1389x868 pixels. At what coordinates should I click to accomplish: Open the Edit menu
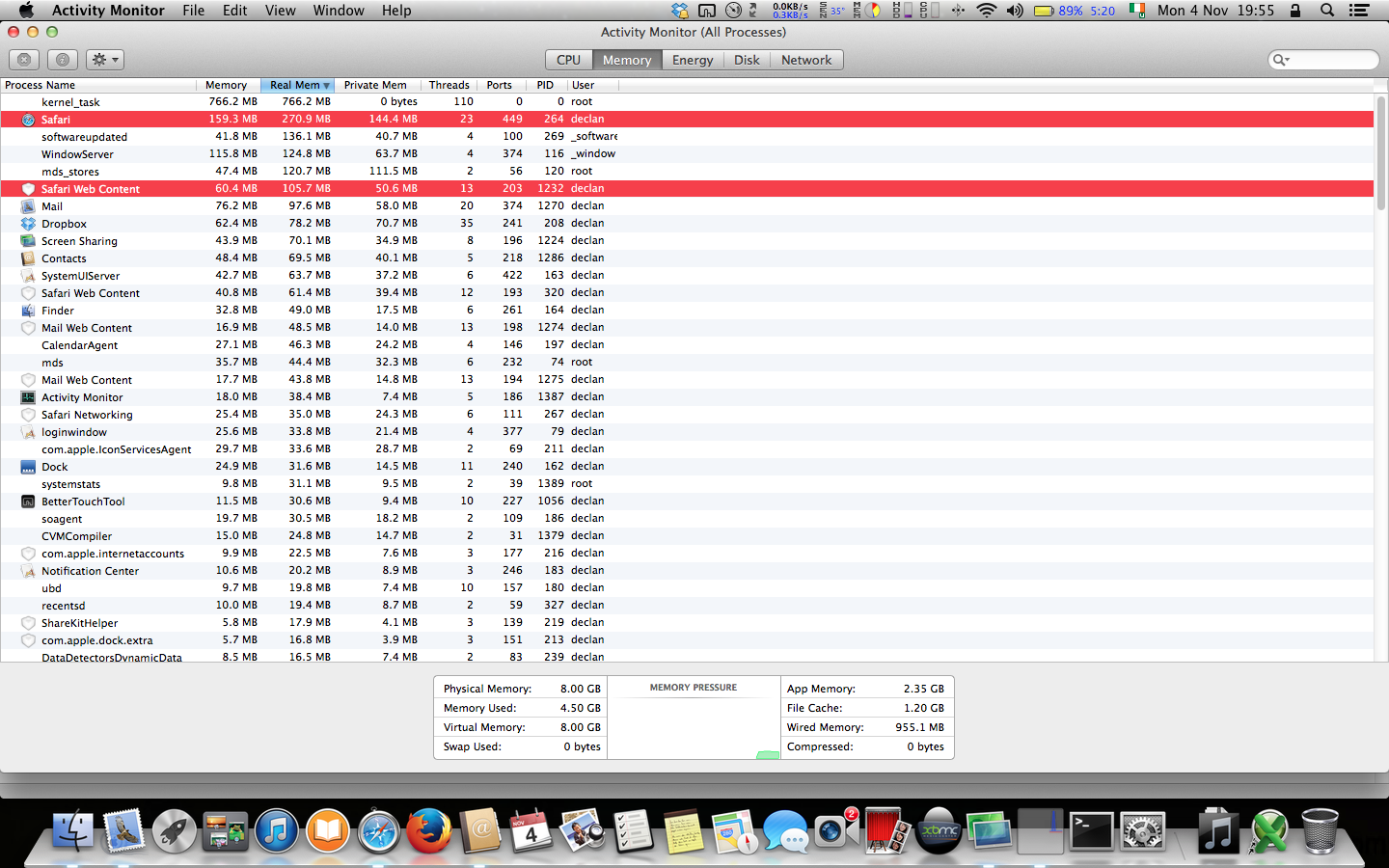[235, 11]
